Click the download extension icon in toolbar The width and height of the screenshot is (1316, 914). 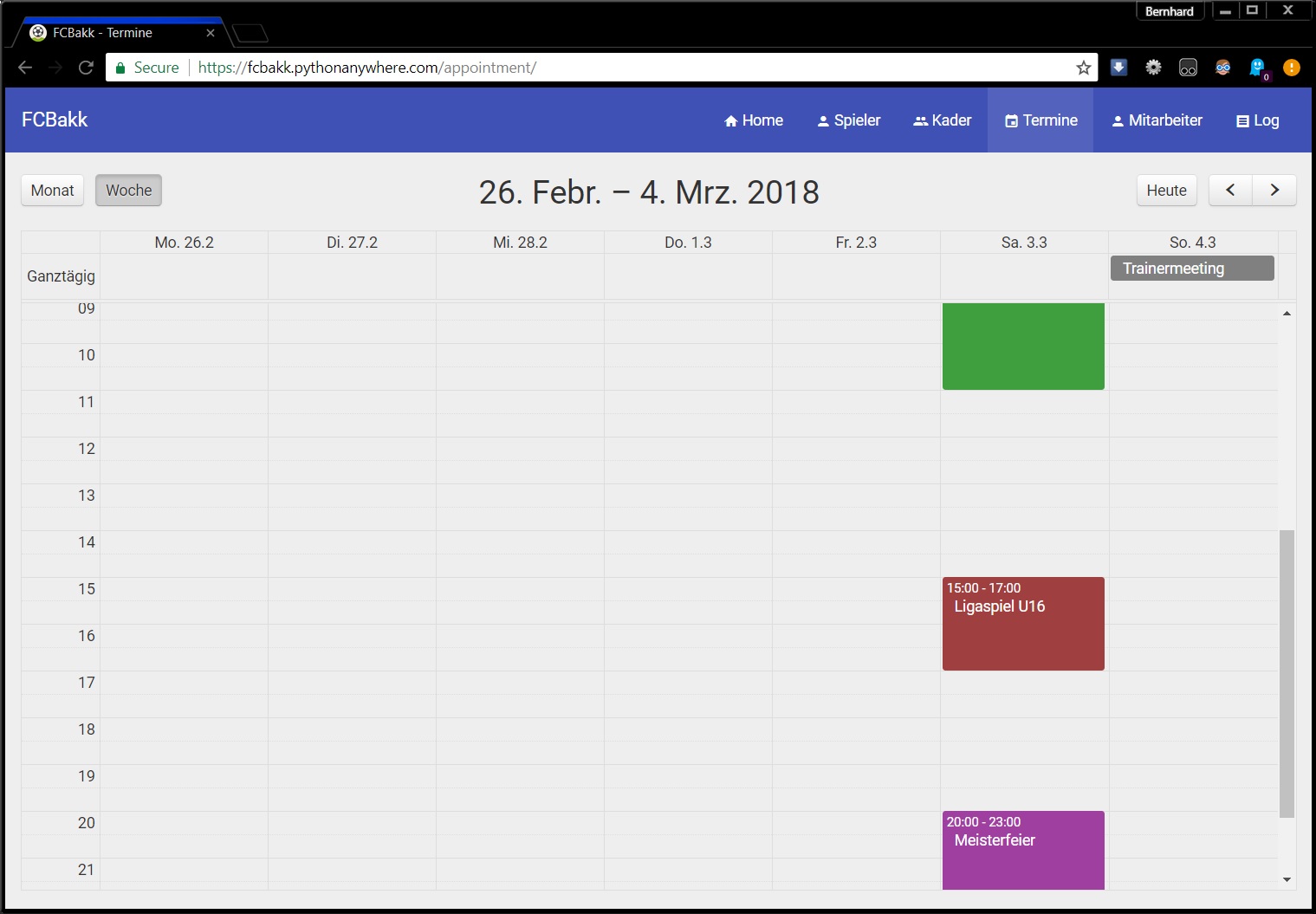[x=1118, y=68]
